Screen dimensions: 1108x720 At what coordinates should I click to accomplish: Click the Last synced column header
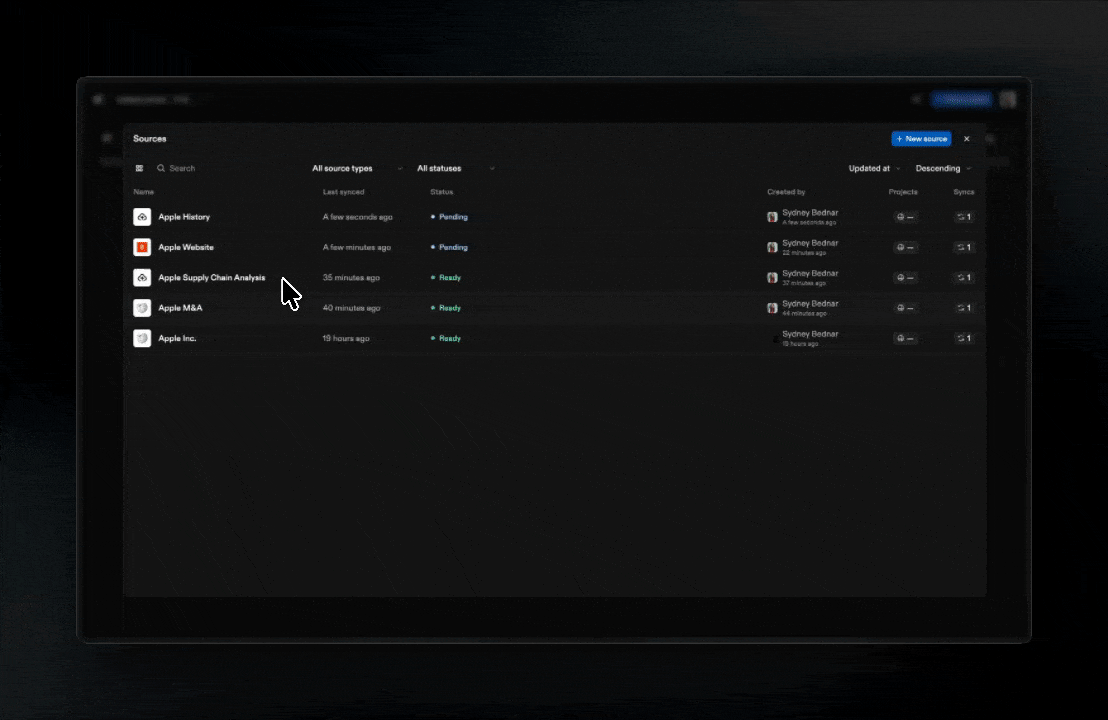343,191
